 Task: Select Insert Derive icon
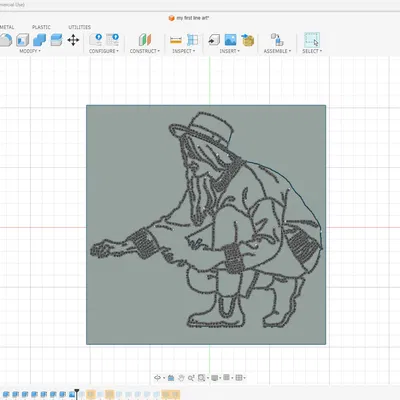coord(214,40)
